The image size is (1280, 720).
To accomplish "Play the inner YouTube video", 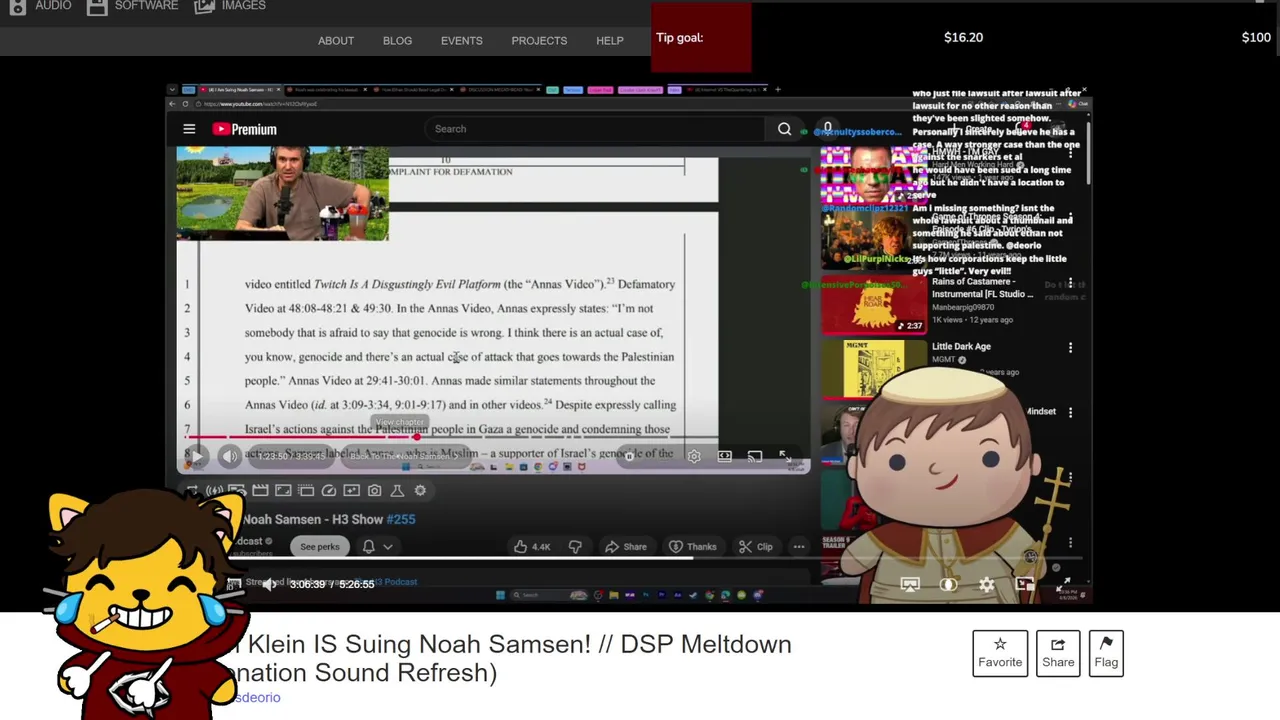I will point(196,457).
